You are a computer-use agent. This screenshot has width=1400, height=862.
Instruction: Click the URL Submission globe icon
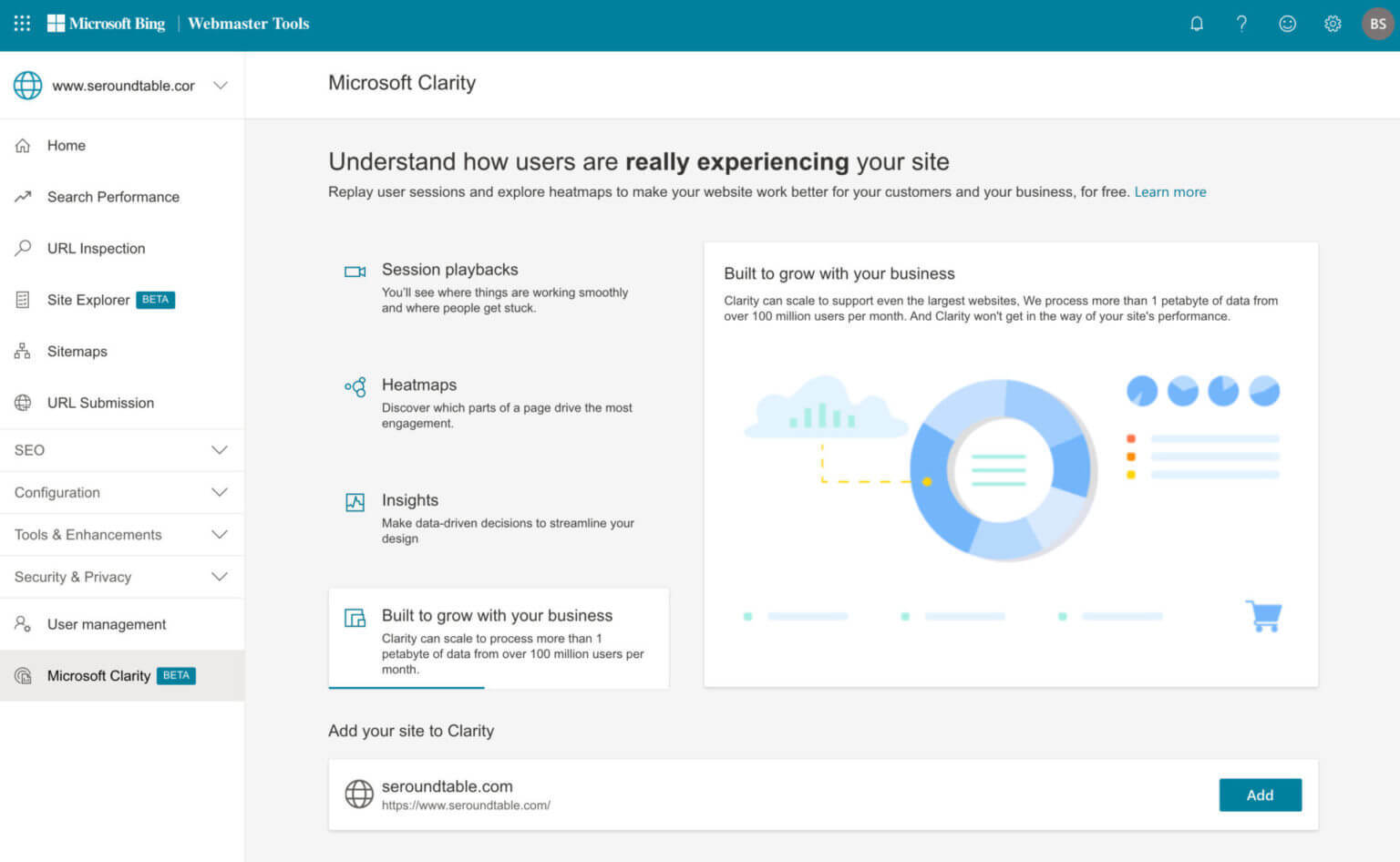23,403
